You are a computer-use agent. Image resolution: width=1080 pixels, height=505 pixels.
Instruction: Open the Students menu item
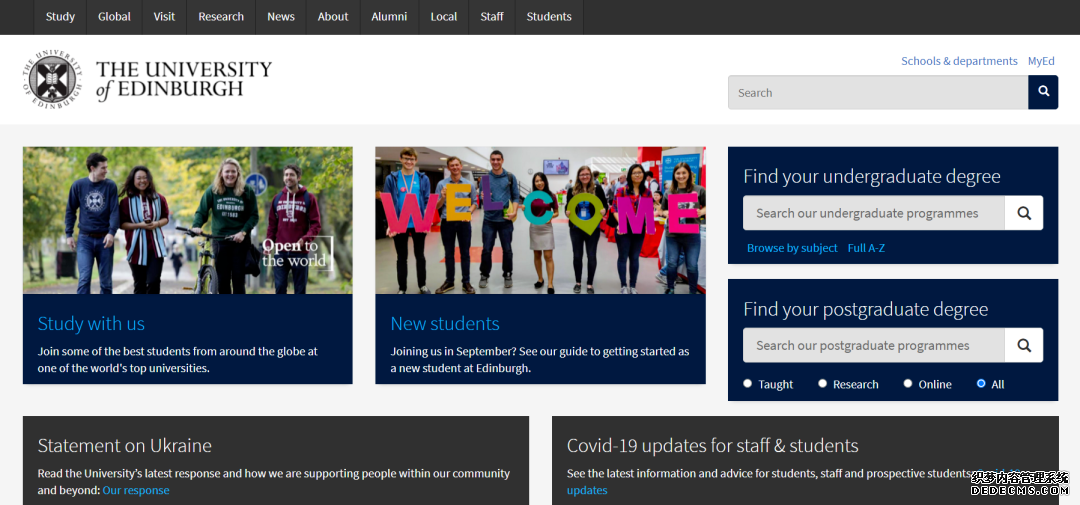(549, 17)
